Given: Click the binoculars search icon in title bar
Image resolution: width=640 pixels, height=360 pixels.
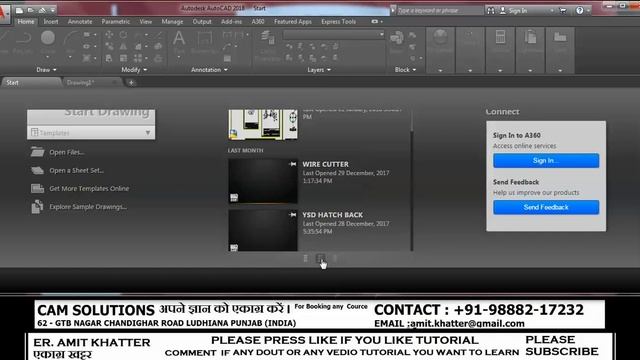Looking at the screenshot, I should coord(491,11).
